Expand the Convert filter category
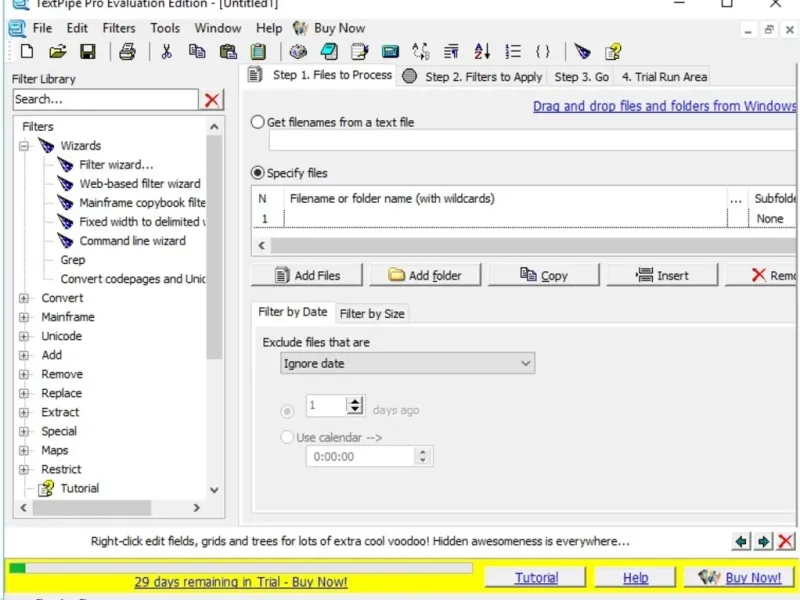 24,298
